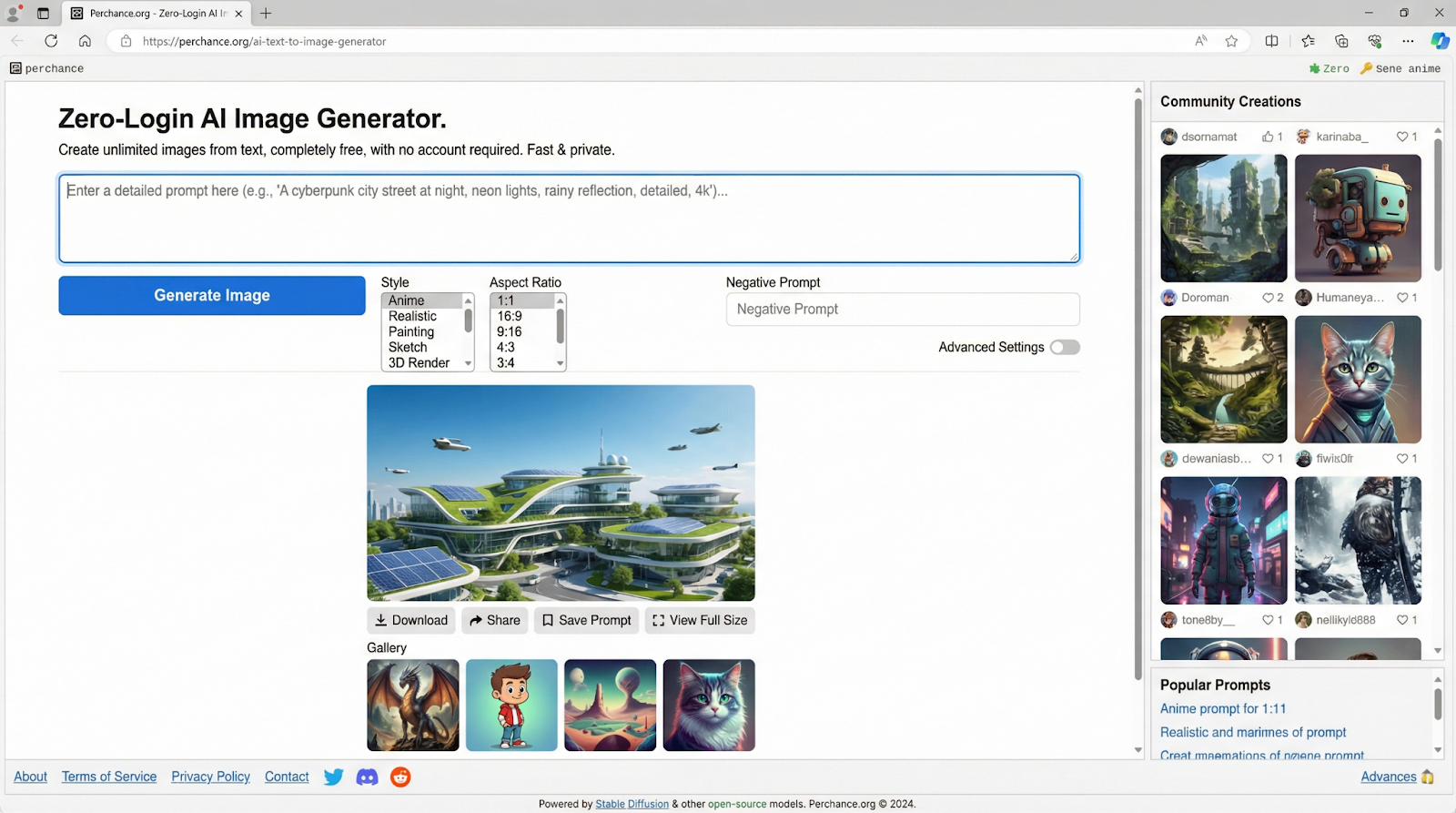Image resolution: width=1456 pixels, height=813 pixels.
Task: Close the Perchance.org browser tab
Action: click(238, 14)
